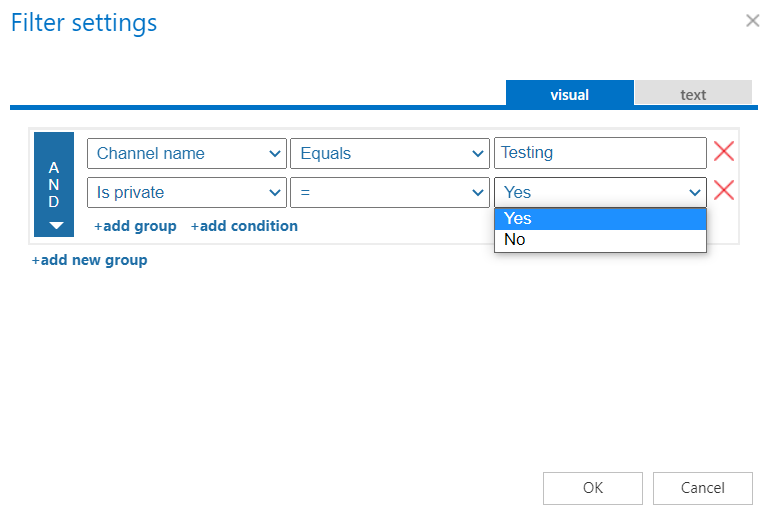Open the Channel name field dropdown
Screen dimensions: 766x516
click(x=186, y=153)
